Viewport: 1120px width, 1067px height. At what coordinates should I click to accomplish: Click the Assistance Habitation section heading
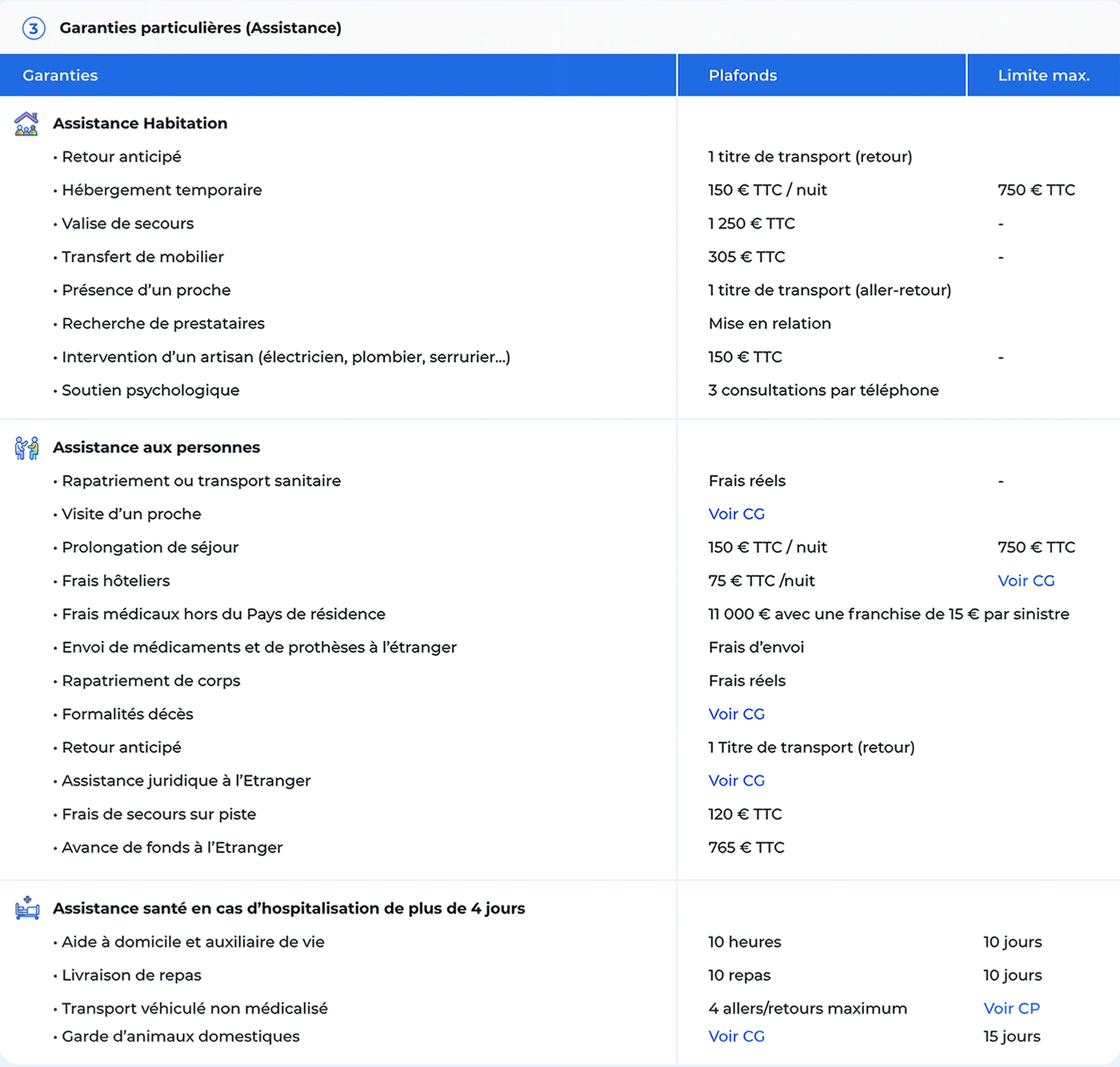click(x=140, y=123)
